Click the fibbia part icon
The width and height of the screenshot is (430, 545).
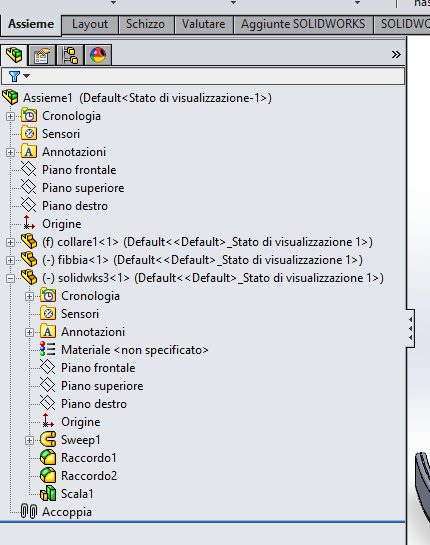pos(29,259)
